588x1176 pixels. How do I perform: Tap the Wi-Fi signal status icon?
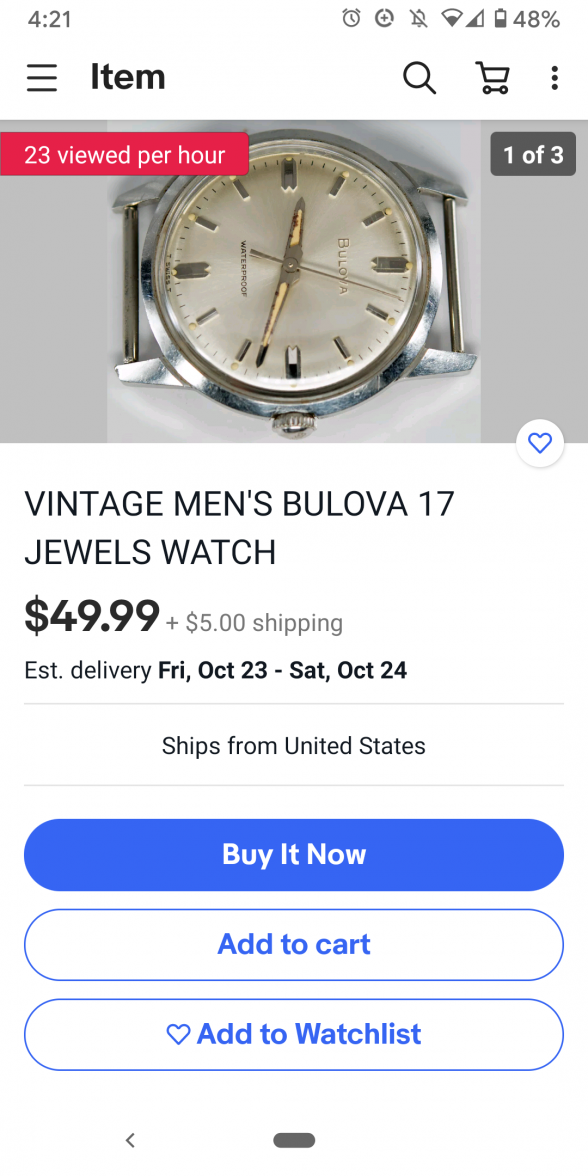[451, 19]
